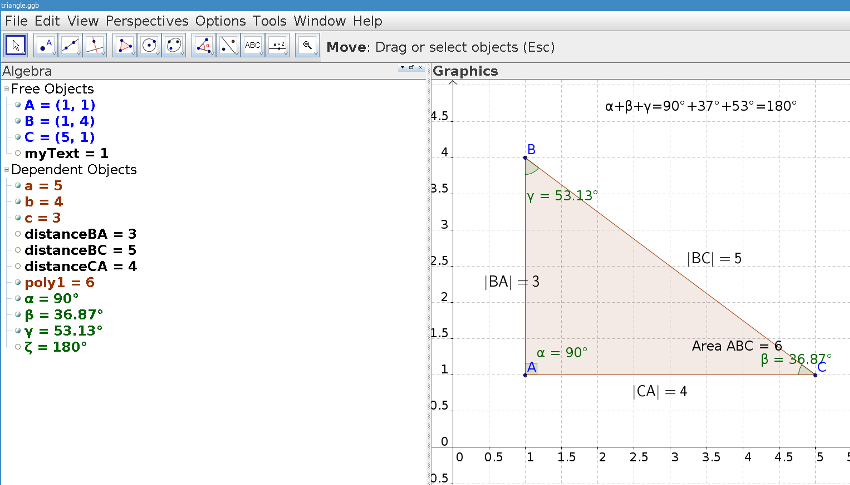Open the Help menu
This screenshot has width=850, height=485.
pyautogui.click(x=368, y=21)
